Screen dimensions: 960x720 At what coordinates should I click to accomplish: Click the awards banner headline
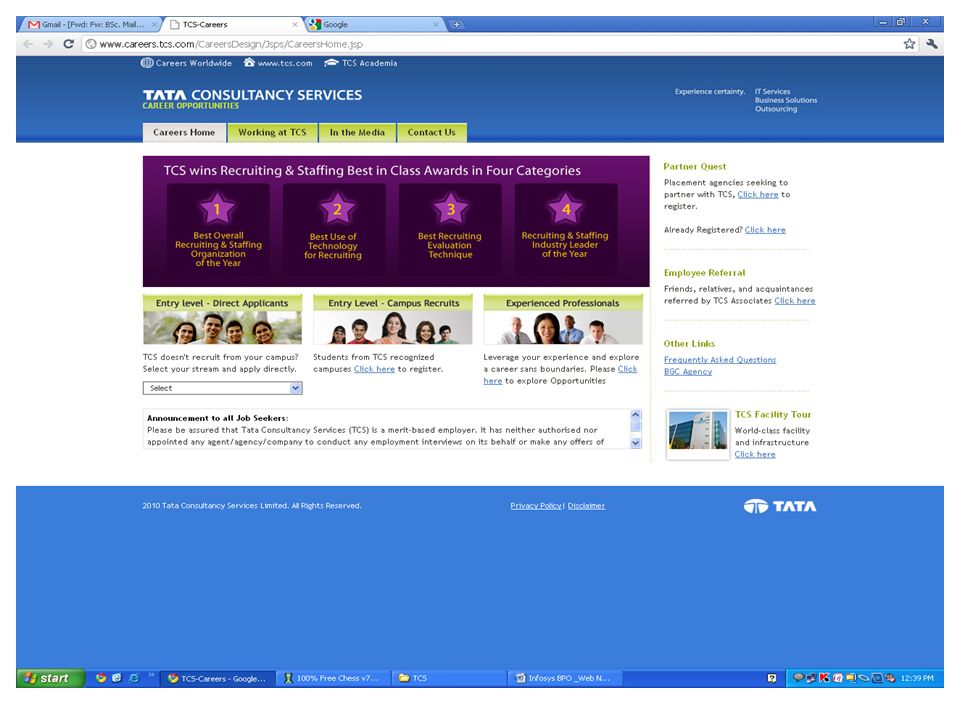372,171
